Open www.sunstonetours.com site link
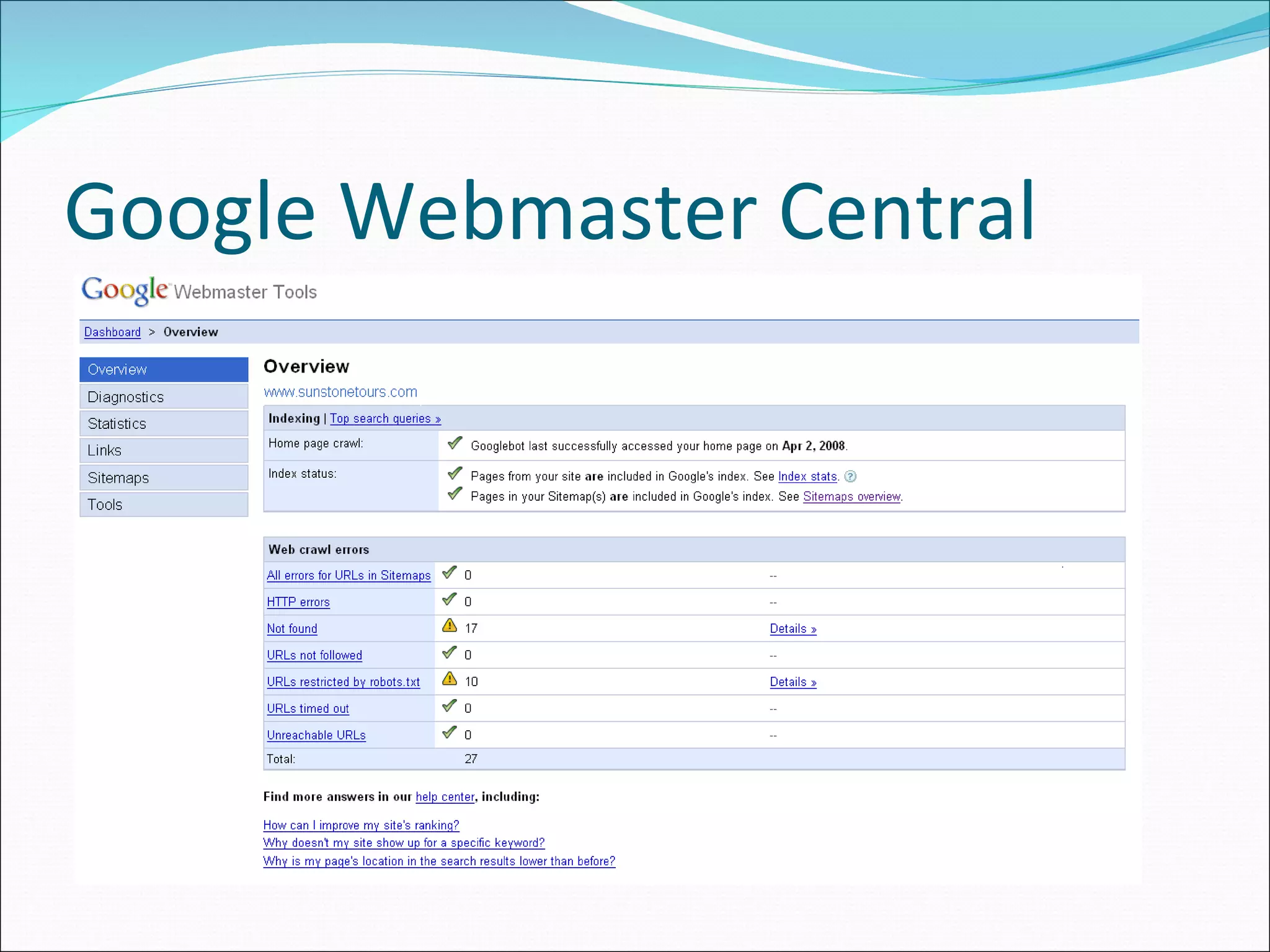The height and width of the screenshot is (952, 1270). pos(340,392)
